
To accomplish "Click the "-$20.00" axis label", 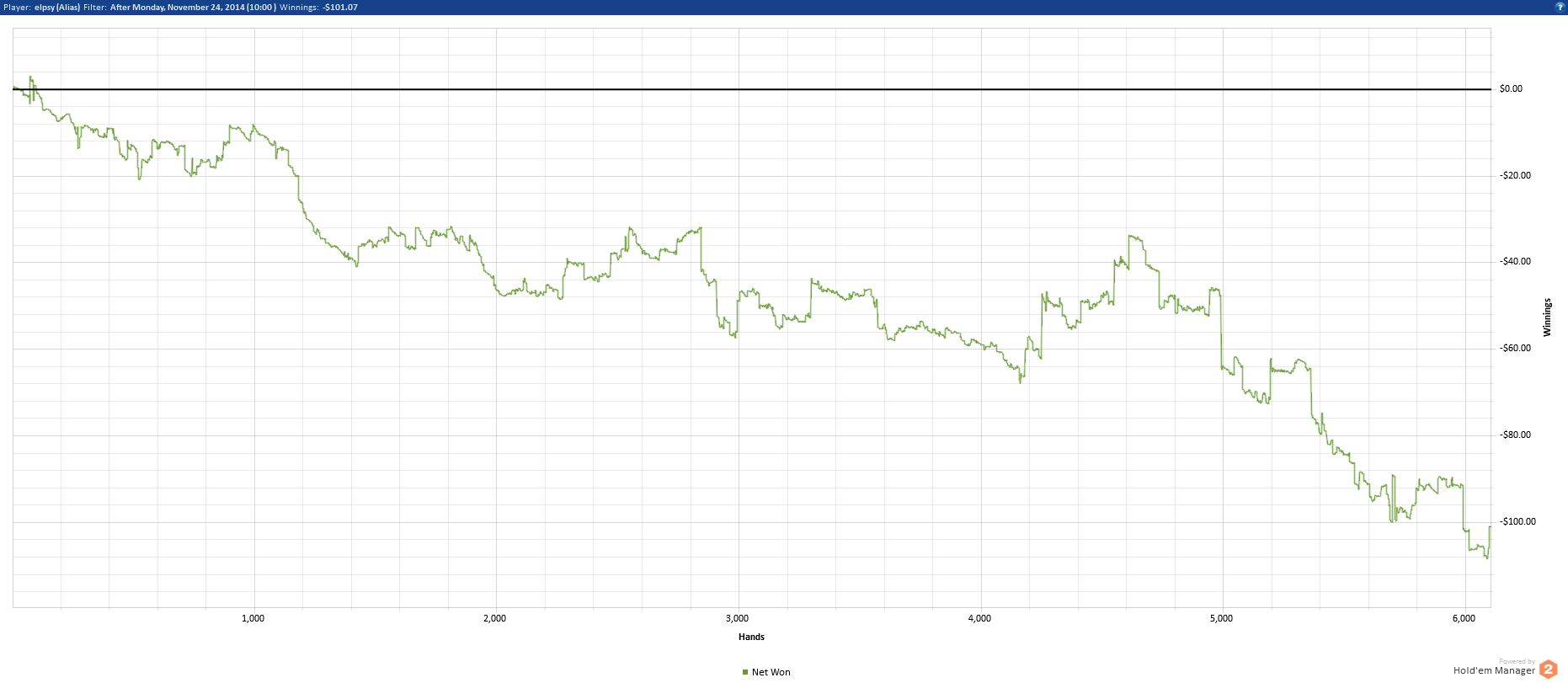I will (1515, 175).
